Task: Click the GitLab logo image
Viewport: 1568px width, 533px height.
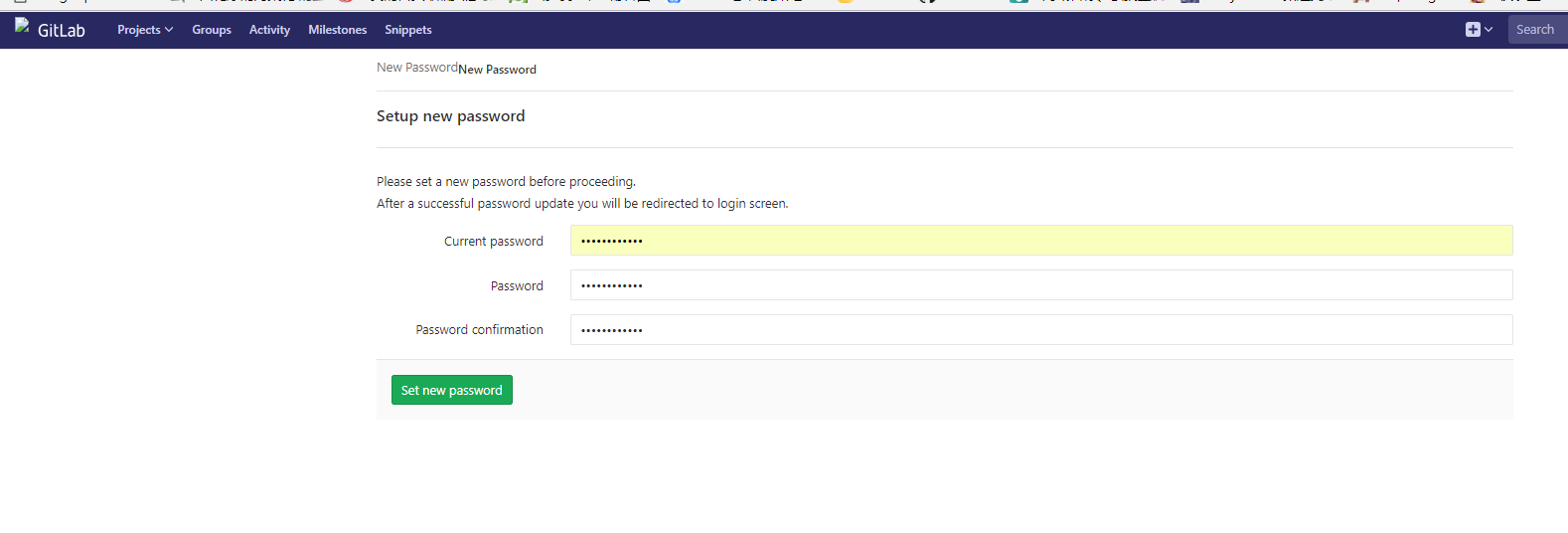Action: click(22, 27)
